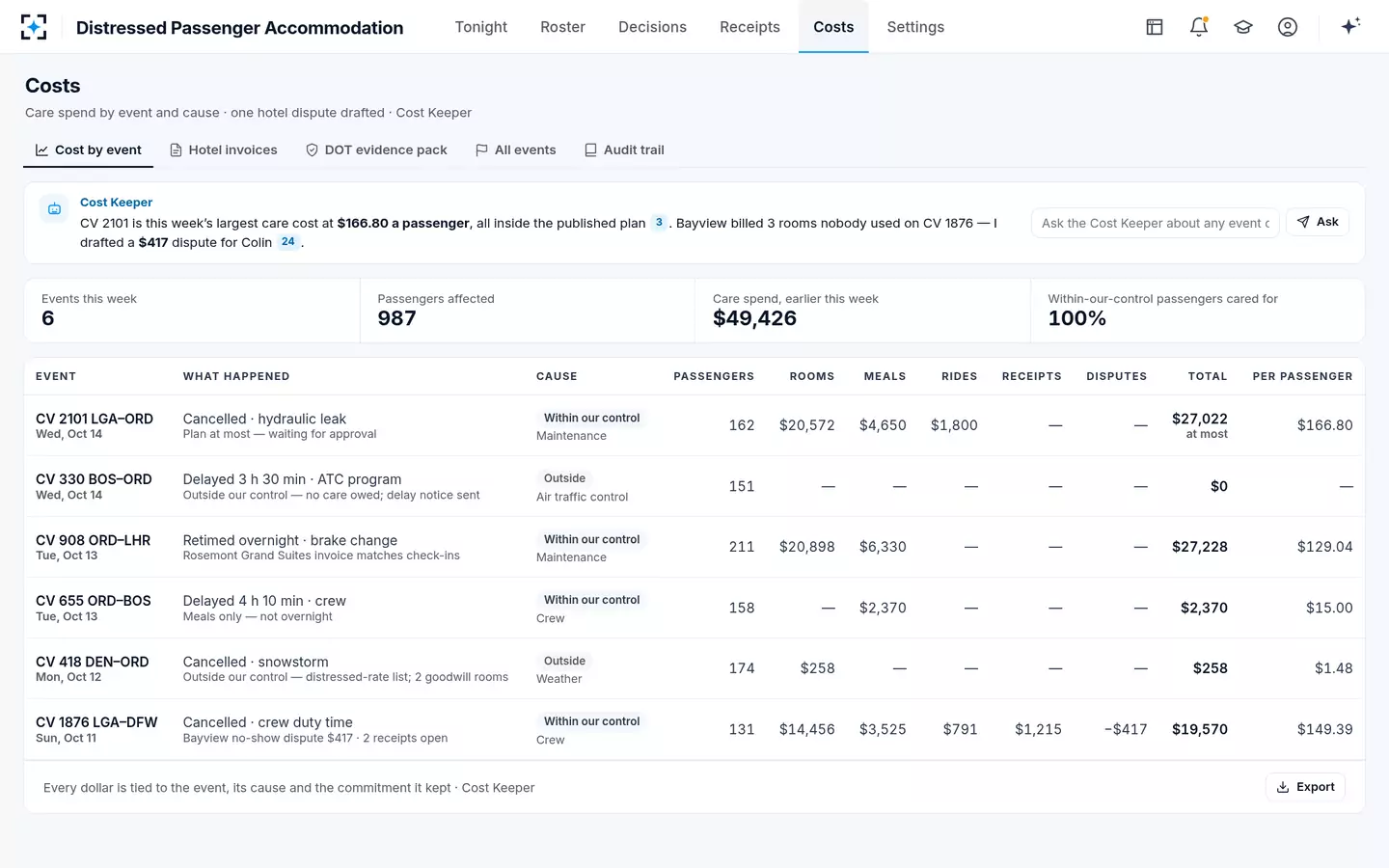Image resolution: width=1389 pixels, height=868 pixels.
Task: Click the DISPUTES column header
Action: 1117,376
